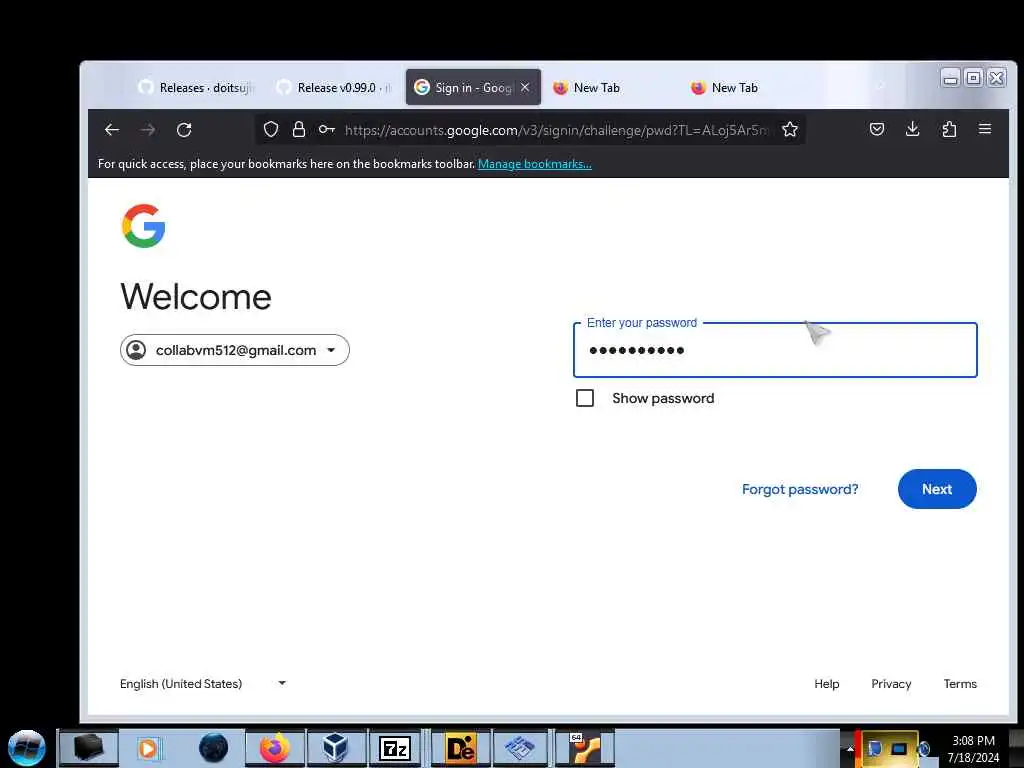Switch to the Release v0.99.0 tab
Screen dimensions: 1024x768
tap(334, 88)
